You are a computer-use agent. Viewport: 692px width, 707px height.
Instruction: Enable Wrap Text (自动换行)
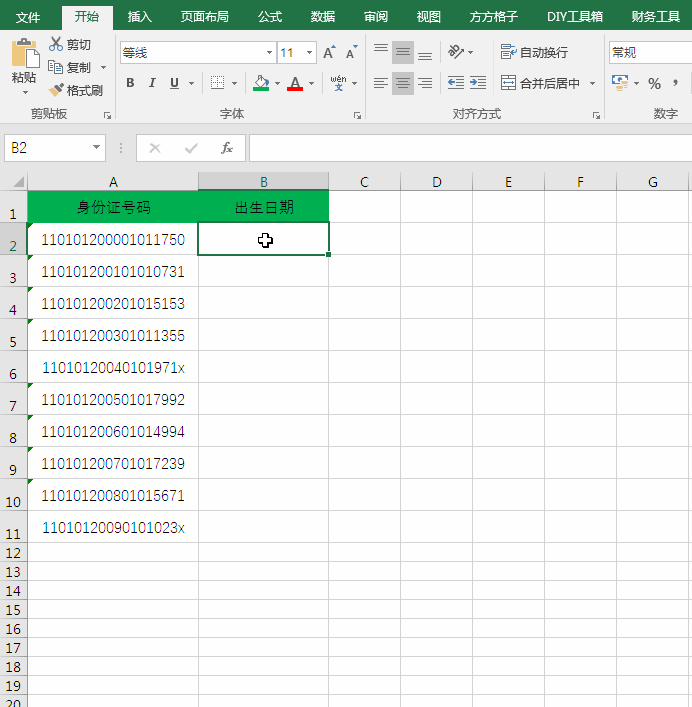tap(534, 52)
